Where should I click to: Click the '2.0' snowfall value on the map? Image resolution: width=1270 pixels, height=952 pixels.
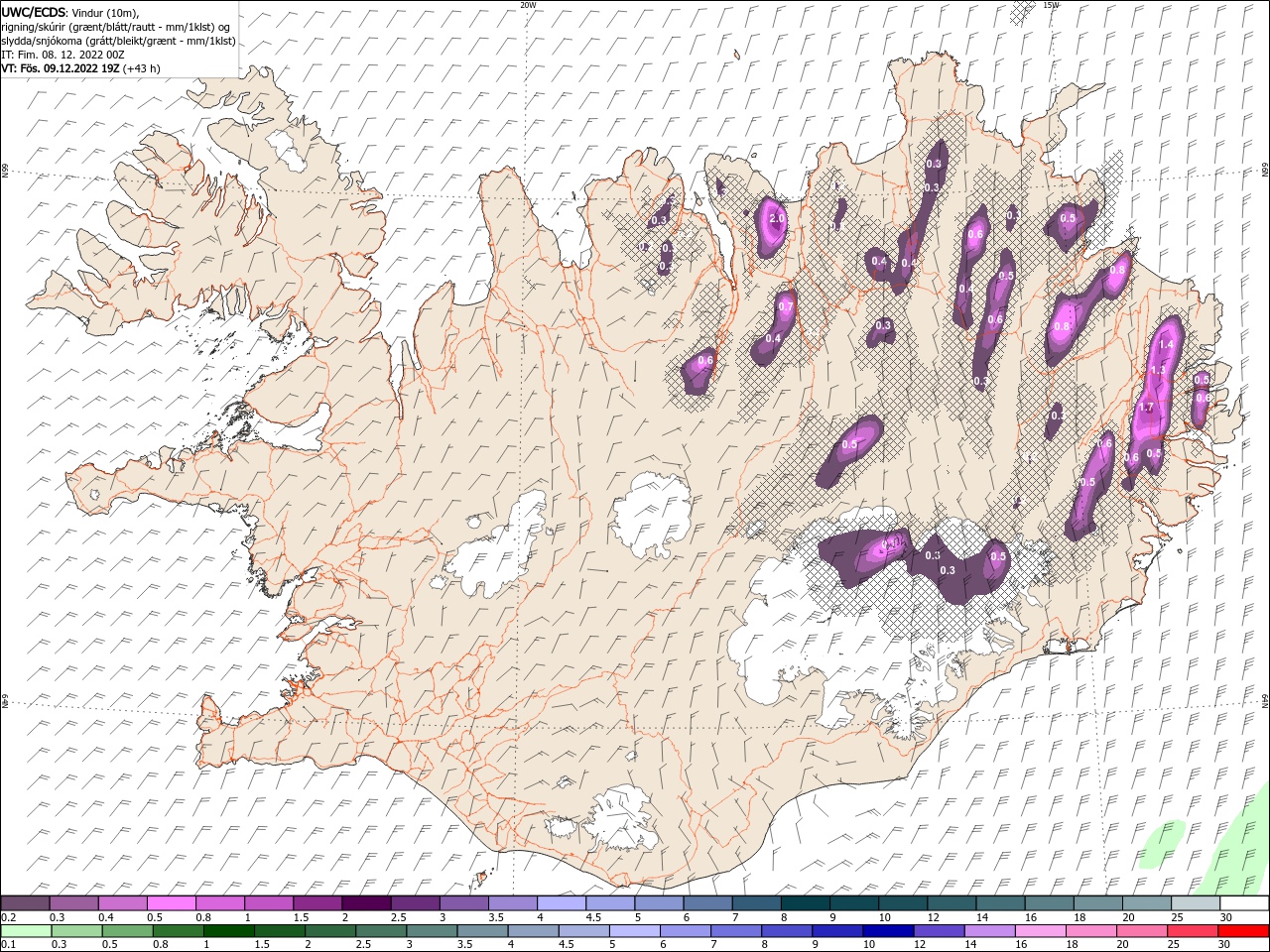coord(777,218)
